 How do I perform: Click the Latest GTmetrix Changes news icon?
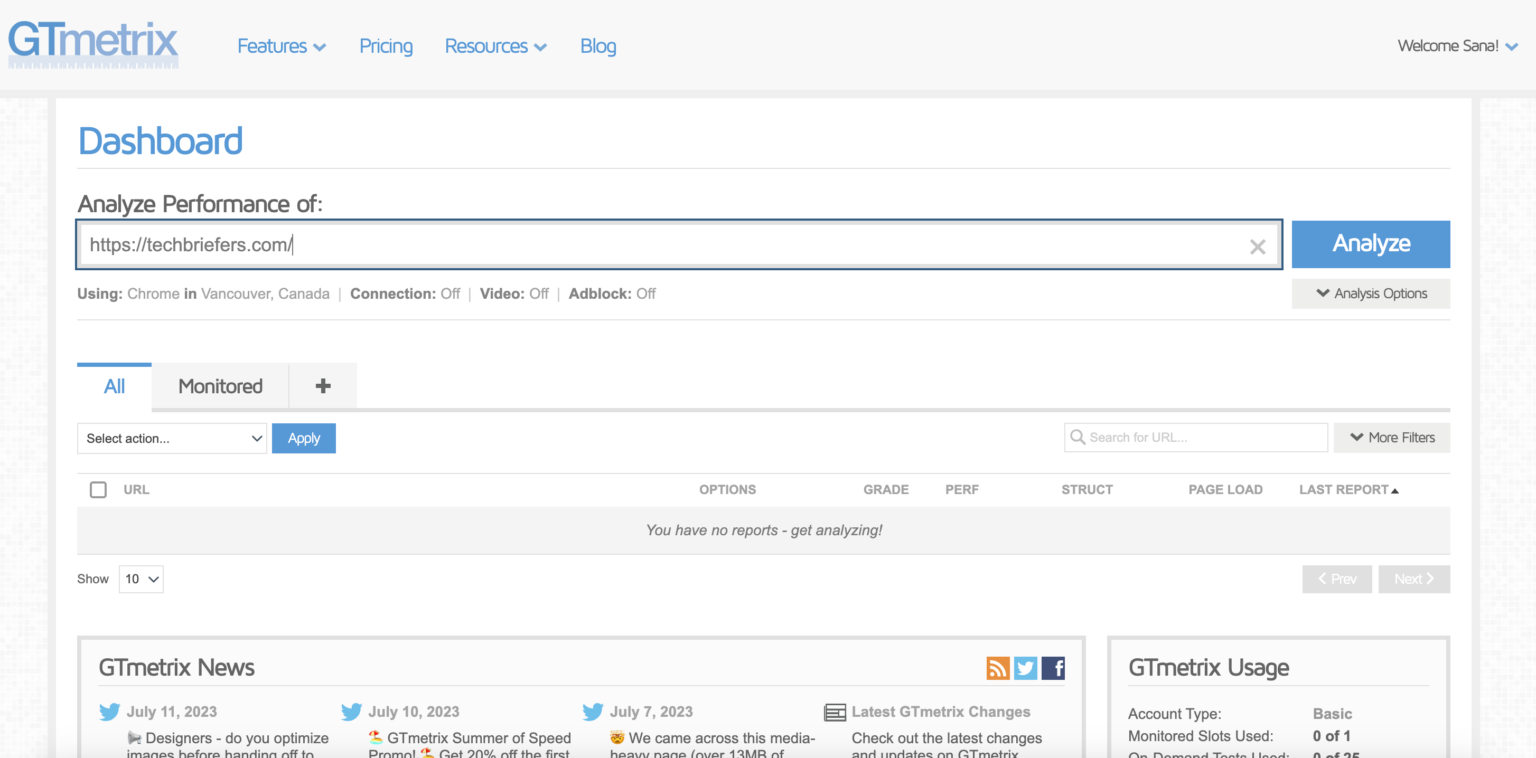pyautogui.click(x=834, y=712)
